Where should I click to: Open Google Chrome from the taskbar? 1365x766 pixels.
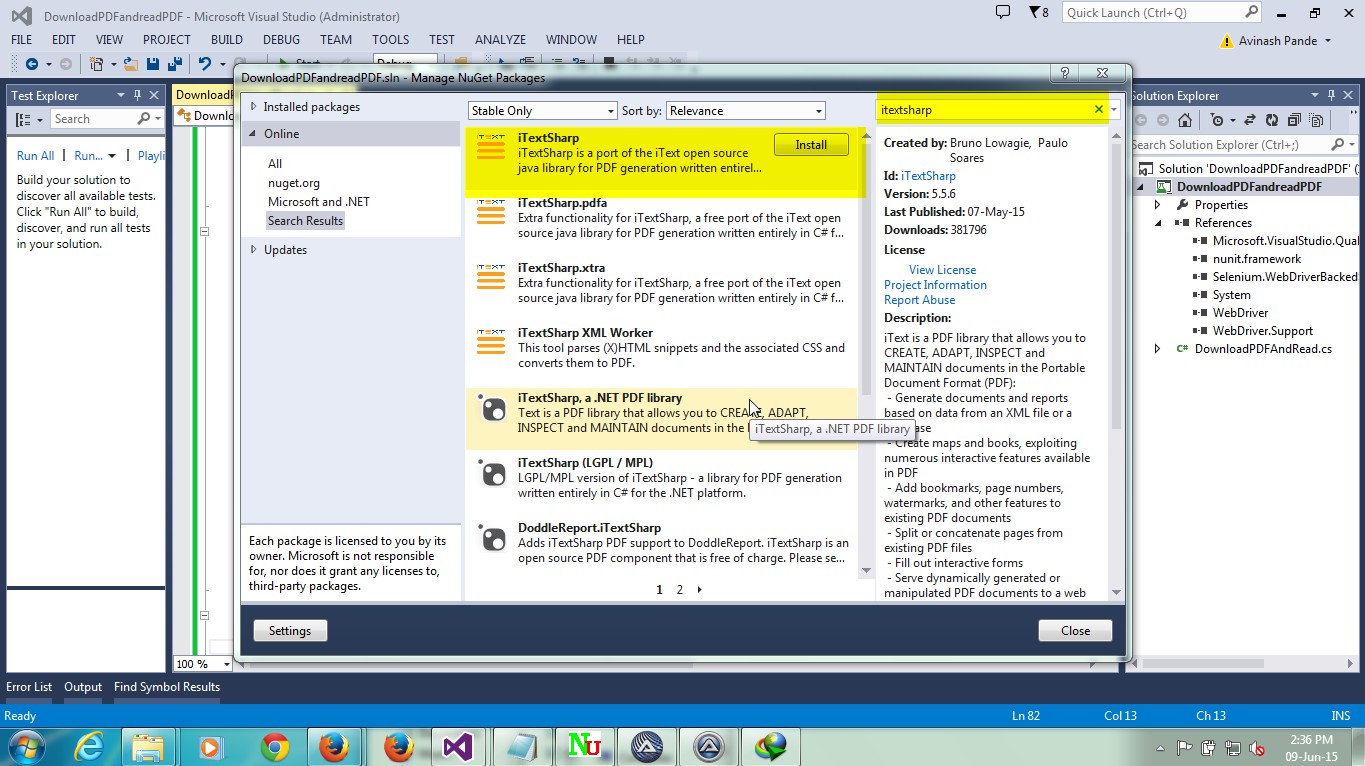(274, 746)
